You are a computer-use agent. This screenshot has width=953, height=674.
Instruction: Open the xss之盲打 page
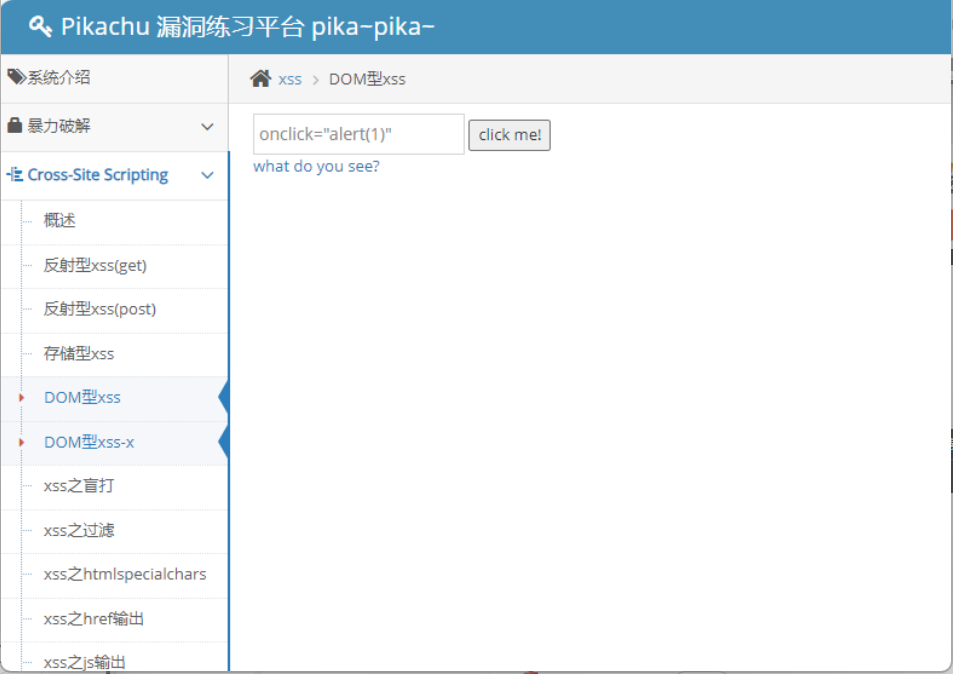tap(78, 486)
